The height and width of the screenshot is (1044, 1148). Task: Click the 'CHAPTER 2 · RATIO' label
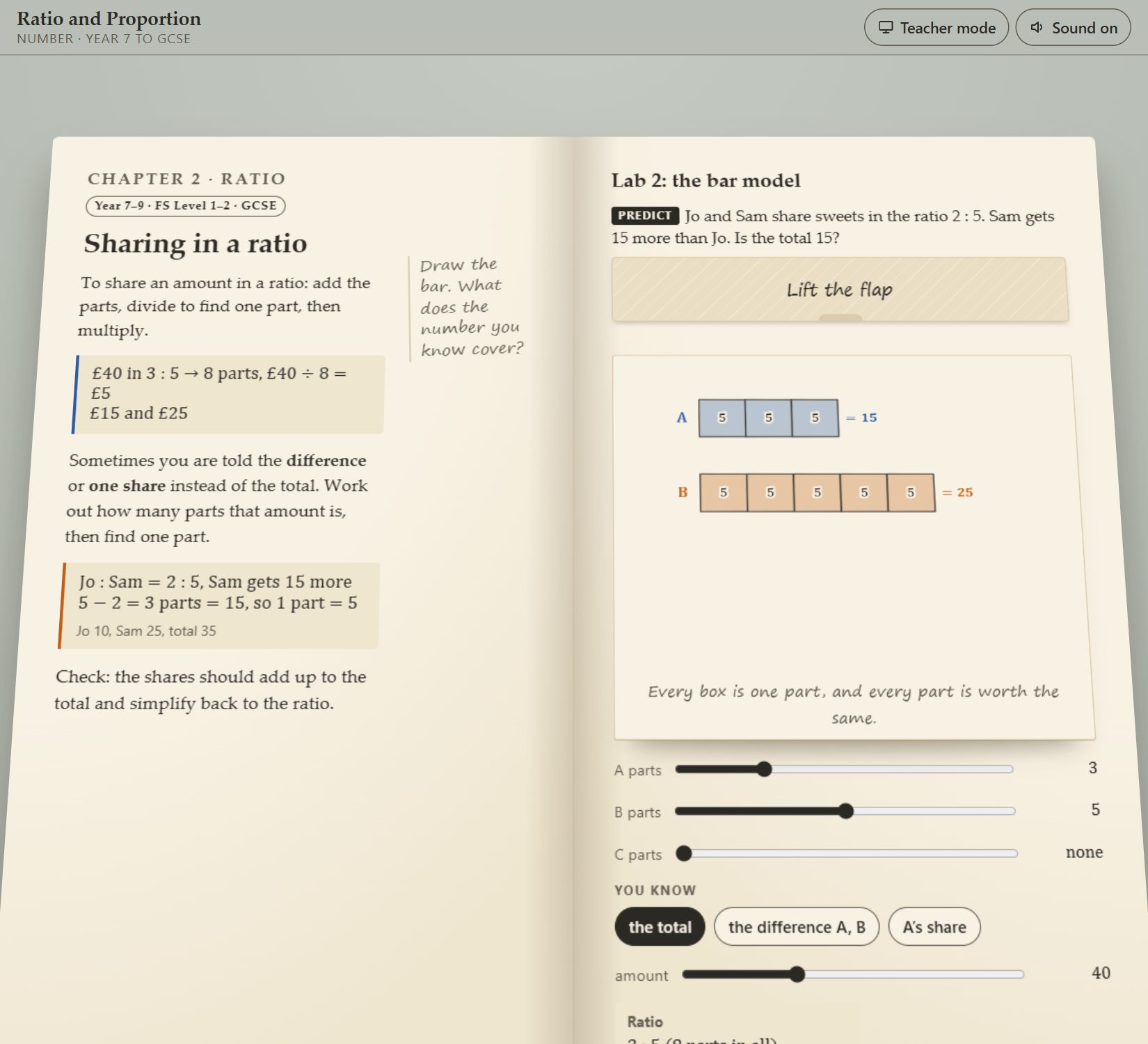pyautogui.click(x=186, y=179)
